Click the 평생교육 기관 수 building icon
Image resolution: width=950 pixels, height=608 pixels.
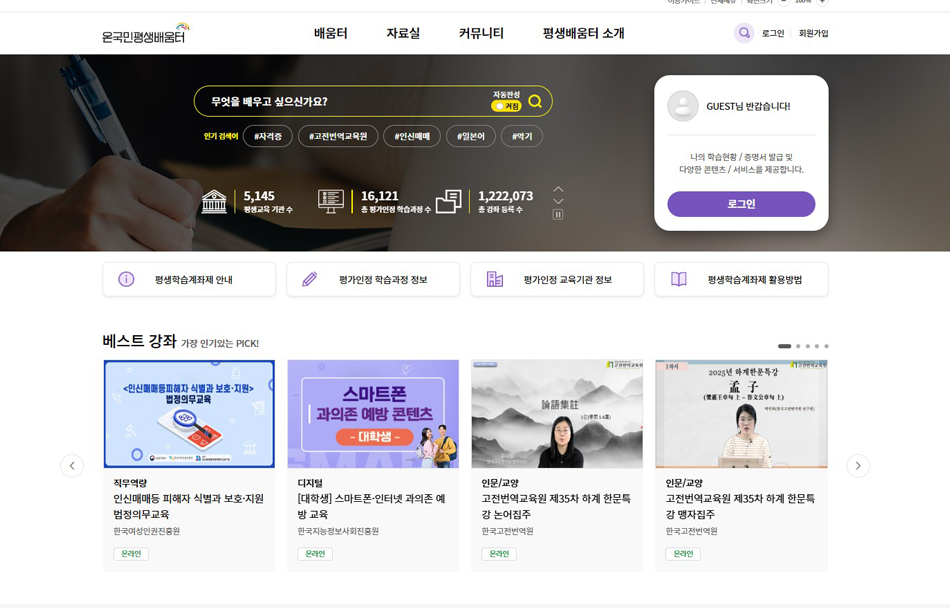click(214, 202)
